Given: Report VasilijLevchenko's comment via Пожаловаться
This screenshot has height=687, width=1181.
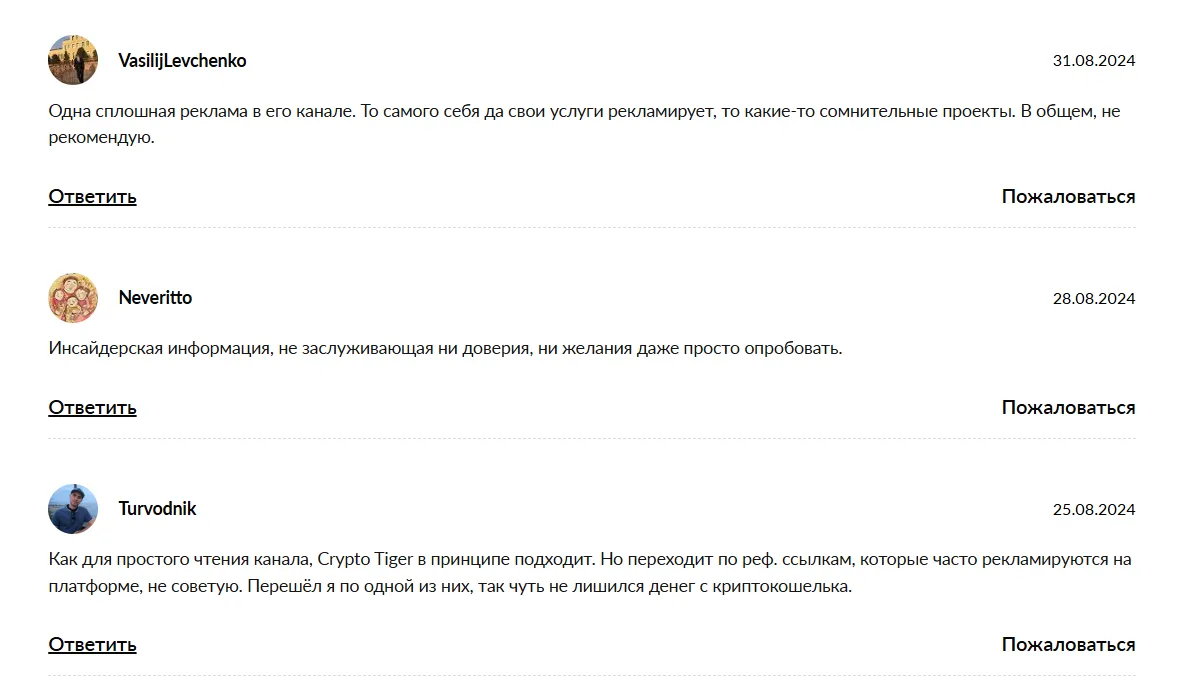Looking at the screenshot, I should [1068, 197].
